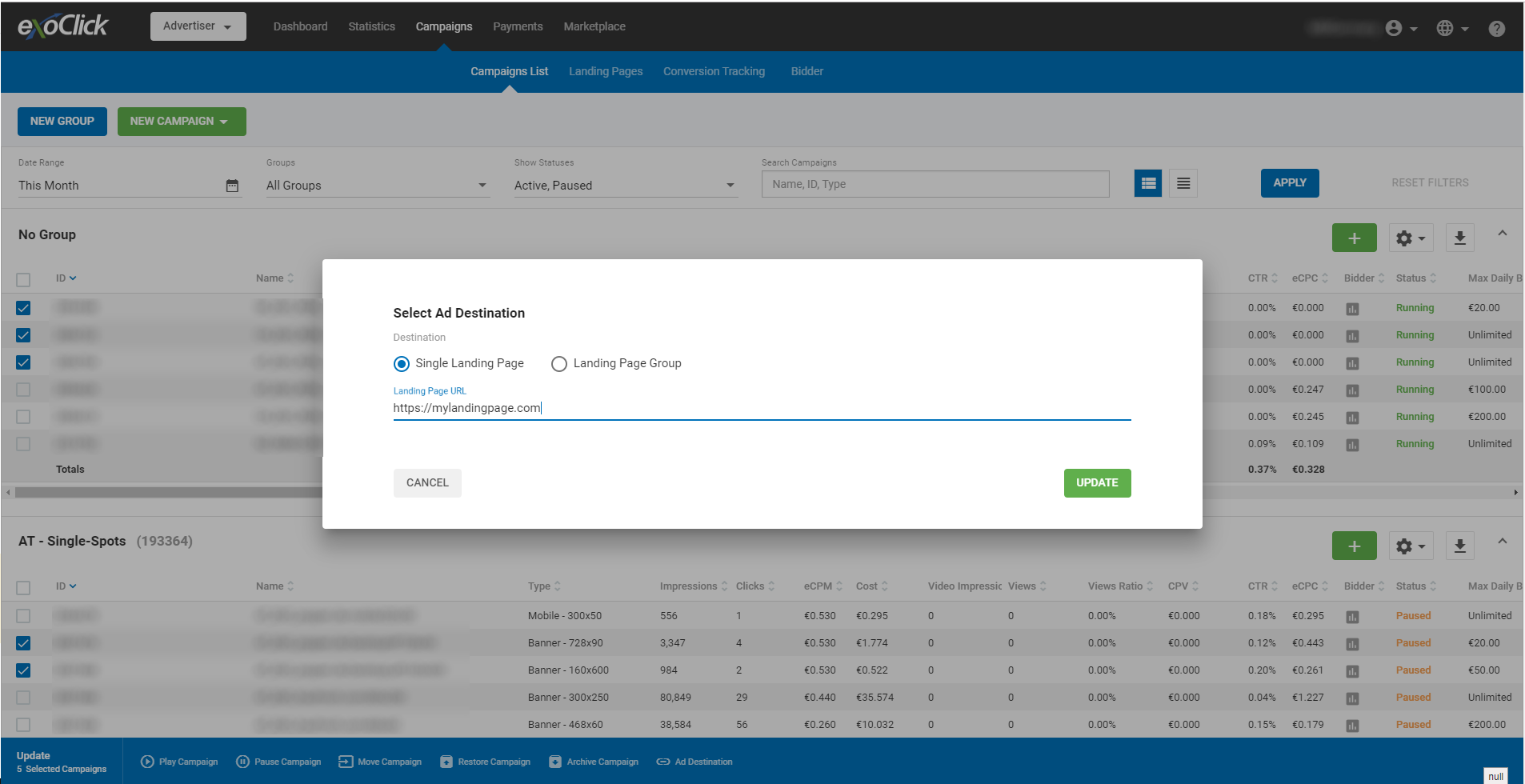
Task: Toggle select-all checkbox in No Group header
Action: point(23,280)
